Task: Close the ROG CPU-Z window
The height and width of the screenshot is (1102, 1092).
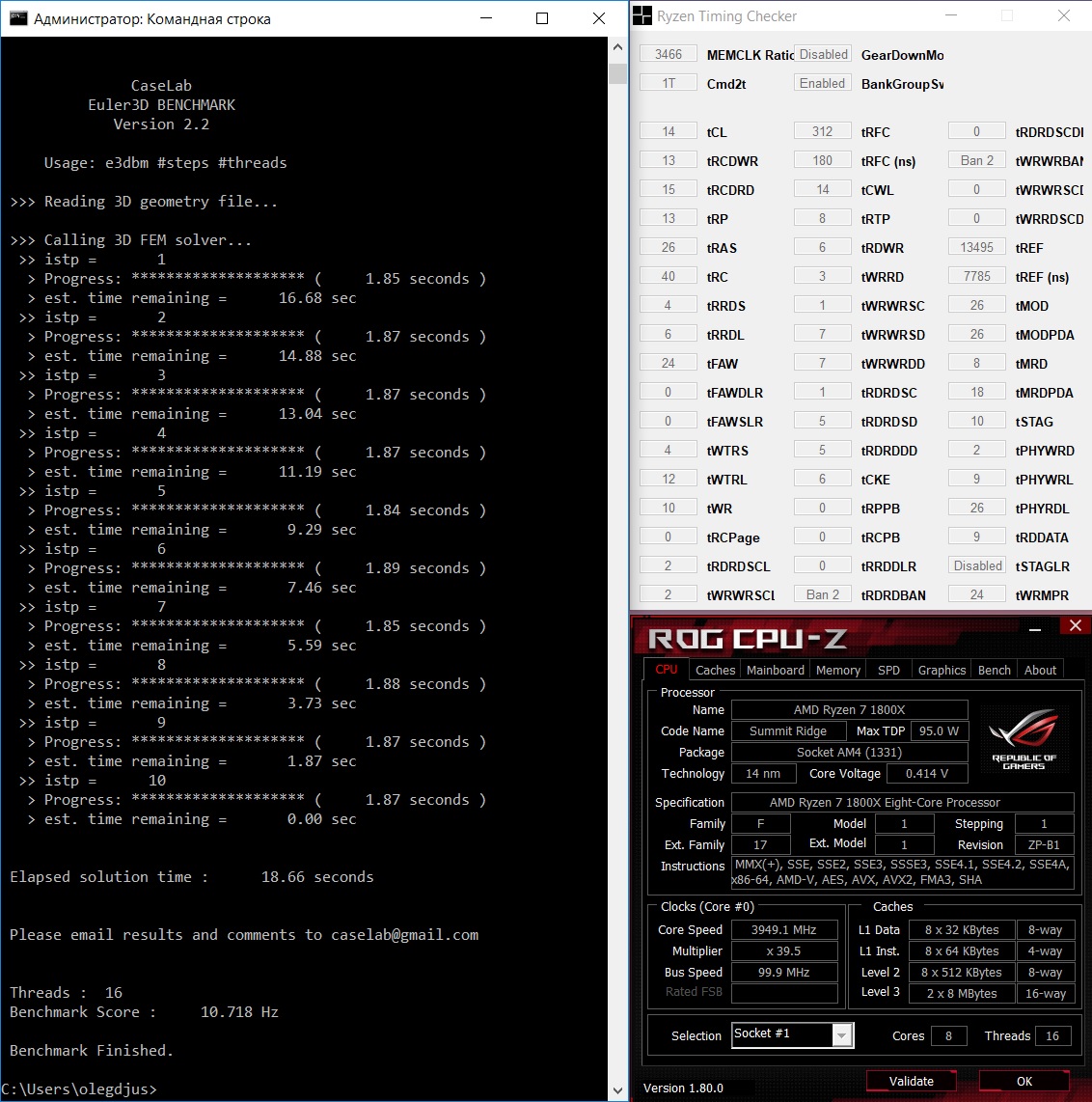Action: tap(1076, 625)
